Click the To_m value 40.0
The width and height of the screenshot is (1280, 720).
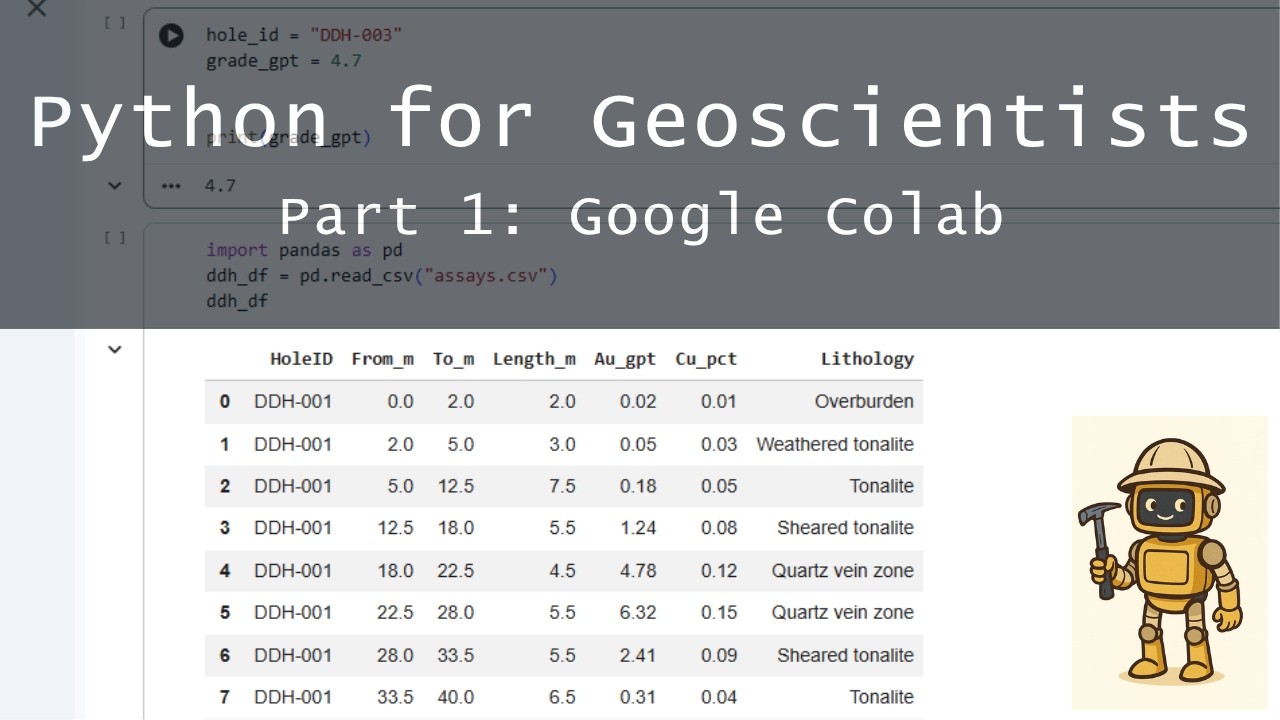tap(456, 697)
